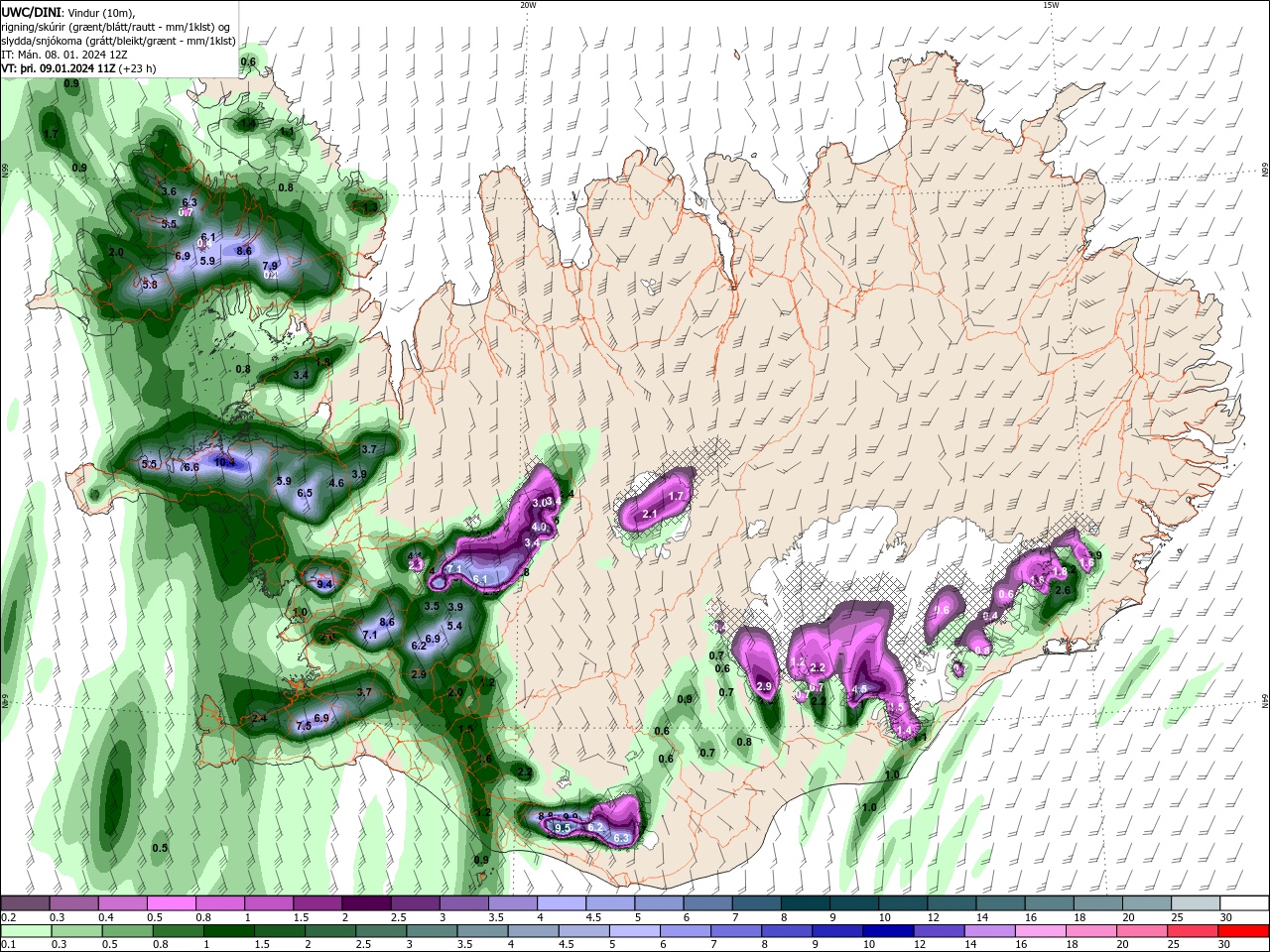Click the 2.1 snowfall value in central highlands
Viewport: 1270px width, 952px height.
651,514
